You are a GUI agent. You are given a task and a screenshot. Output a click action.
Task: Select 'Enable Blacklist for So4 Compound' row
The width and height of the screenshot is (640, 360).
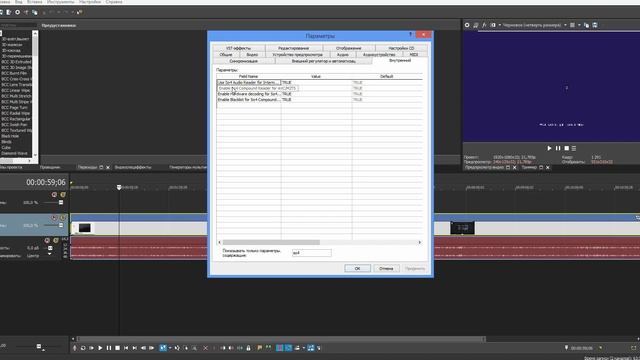coord(320,100)
